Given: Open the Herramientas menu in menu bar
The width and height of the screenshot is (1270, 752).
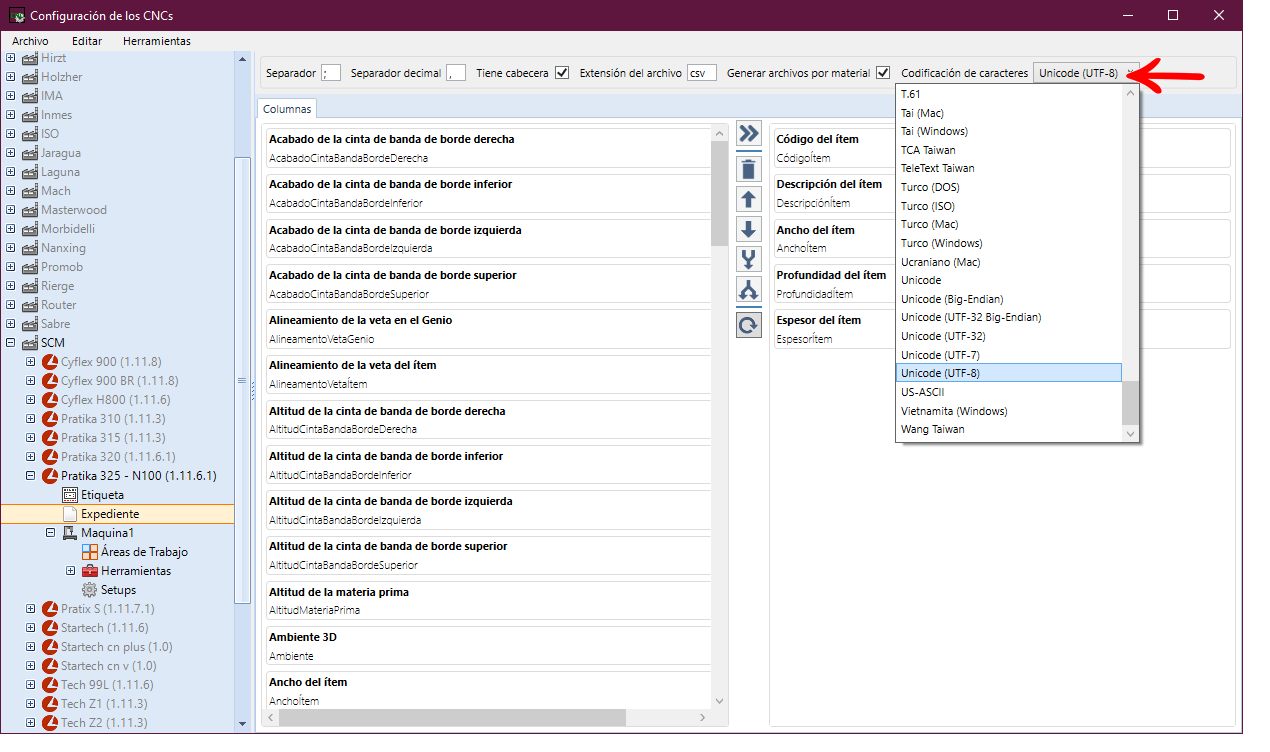Looking at the screenshot, I should (157, 41).
